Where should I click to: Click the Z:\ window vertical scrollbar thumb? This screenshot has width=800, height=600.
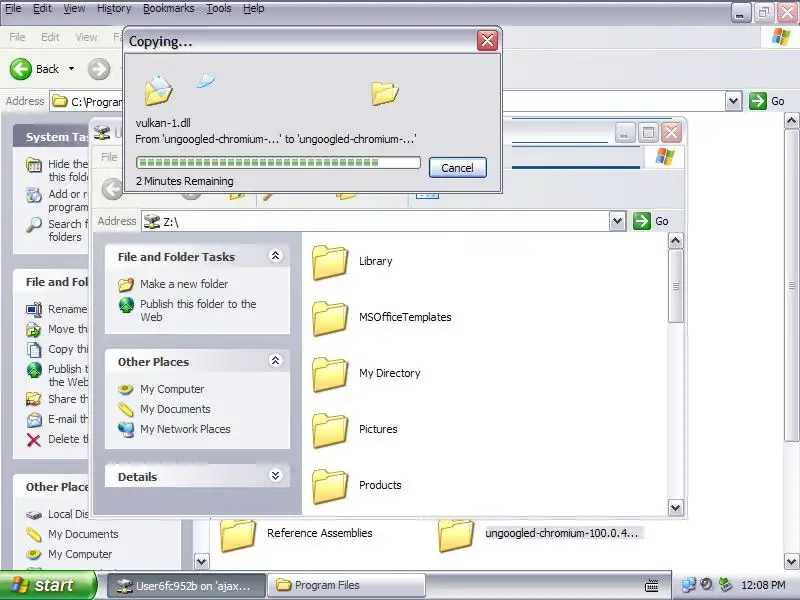[x=676, y=286]
